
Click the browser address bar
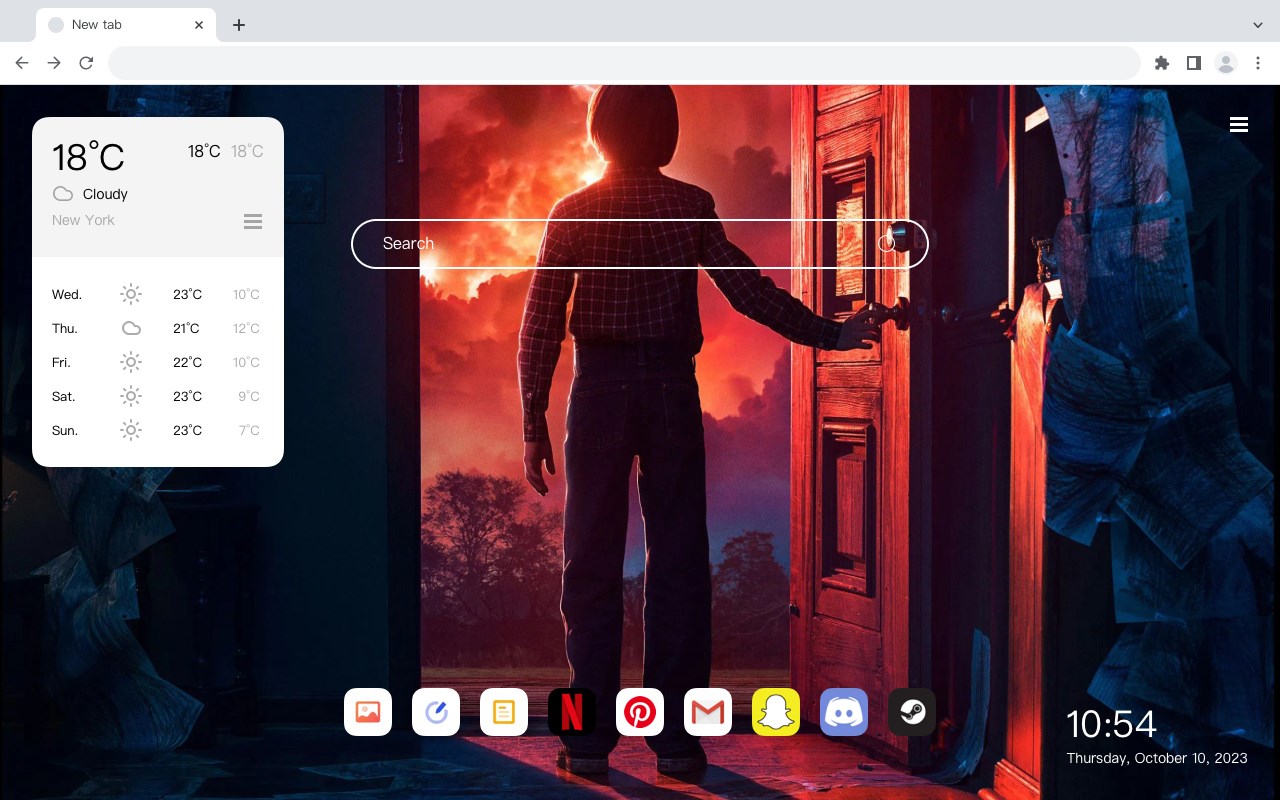click(x=624, y=63)
